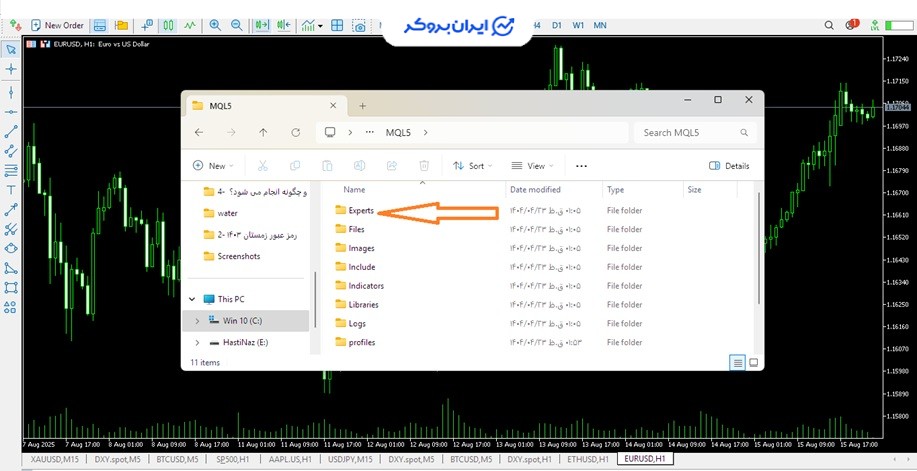Open the USDJPY,M15 chart tab

350,459
